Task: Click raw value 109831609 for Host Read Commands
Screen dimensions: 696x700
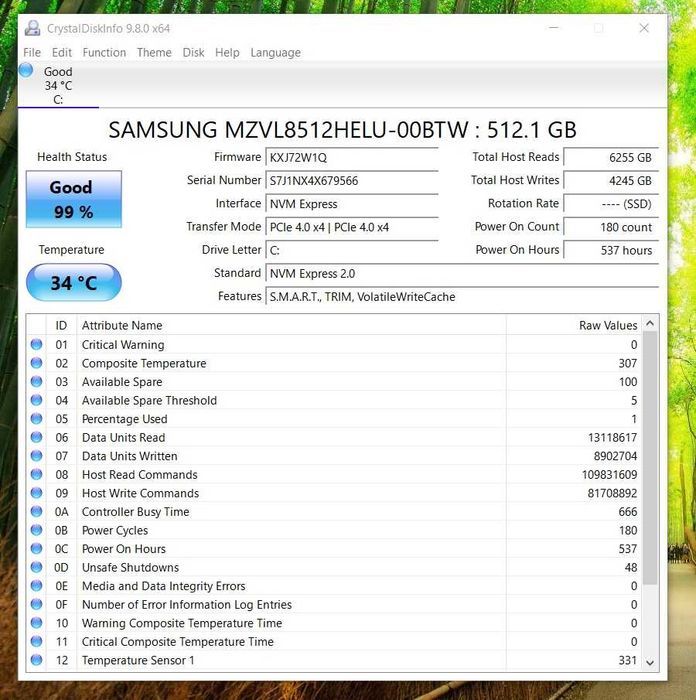Action: click(x=609, y=474)
